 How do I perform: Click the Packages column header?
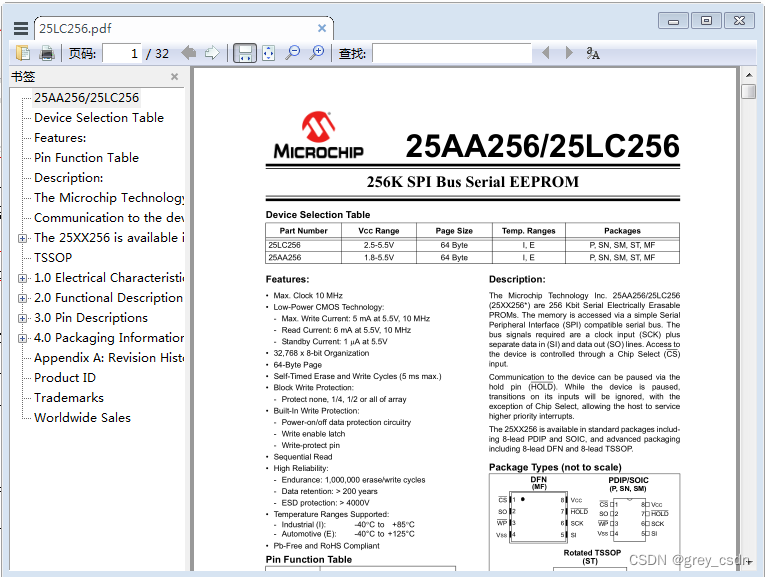pos(622,231)
